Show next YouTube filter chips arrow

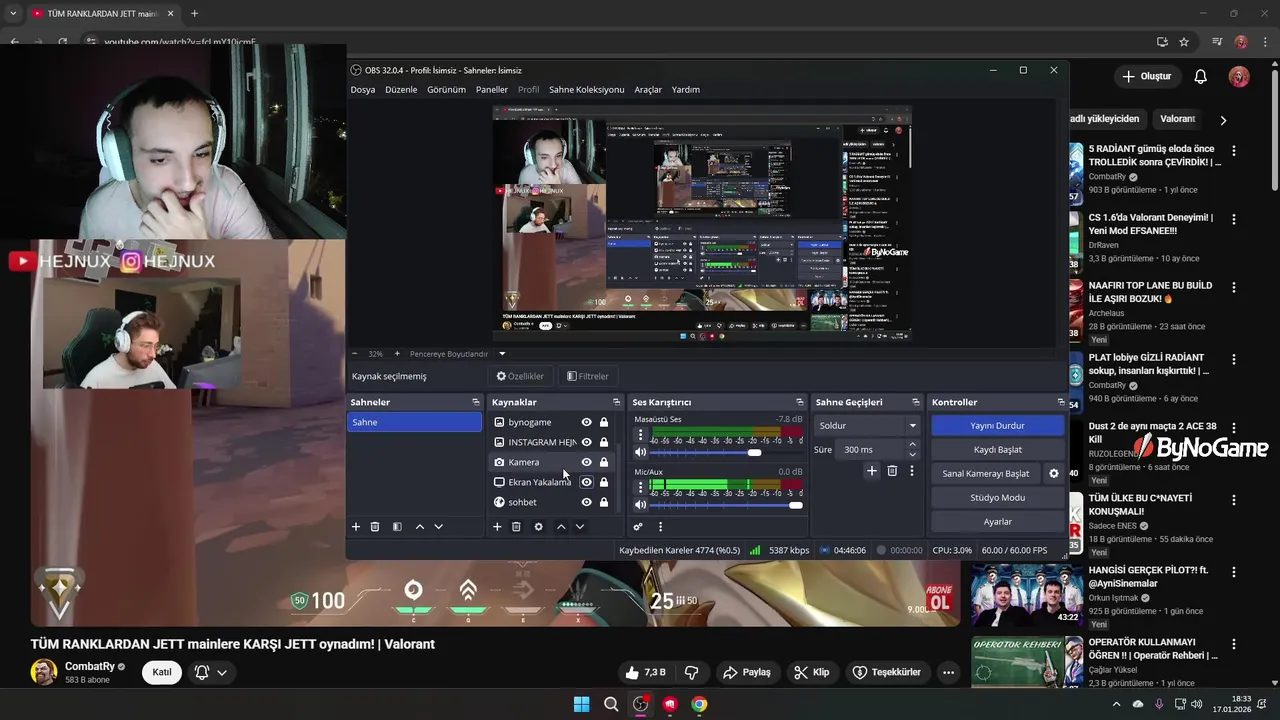tap(1222, 120)
